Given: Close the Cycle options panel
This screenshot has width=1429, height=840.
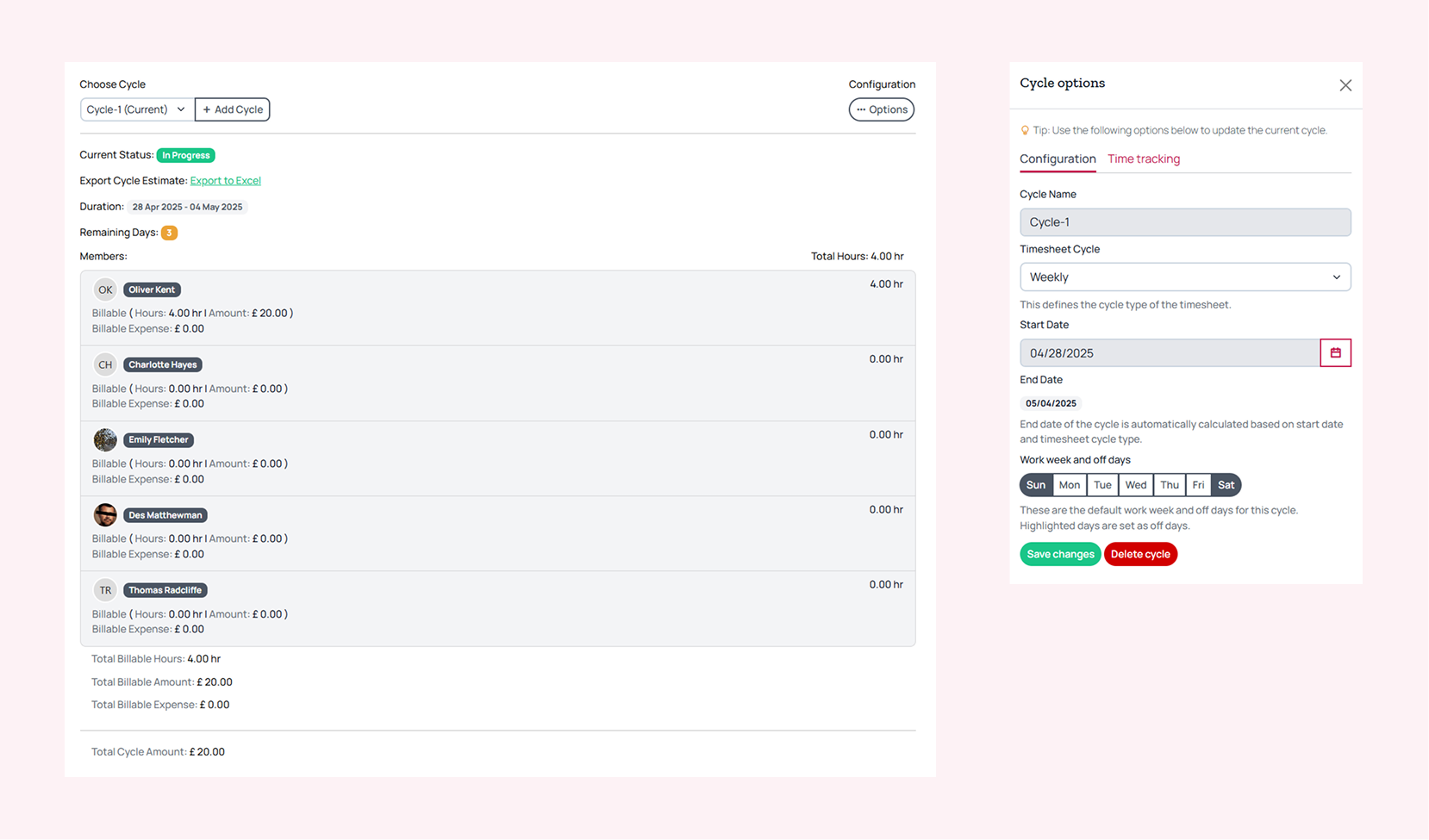Looking at the screenshot, I should point(1345,85).
